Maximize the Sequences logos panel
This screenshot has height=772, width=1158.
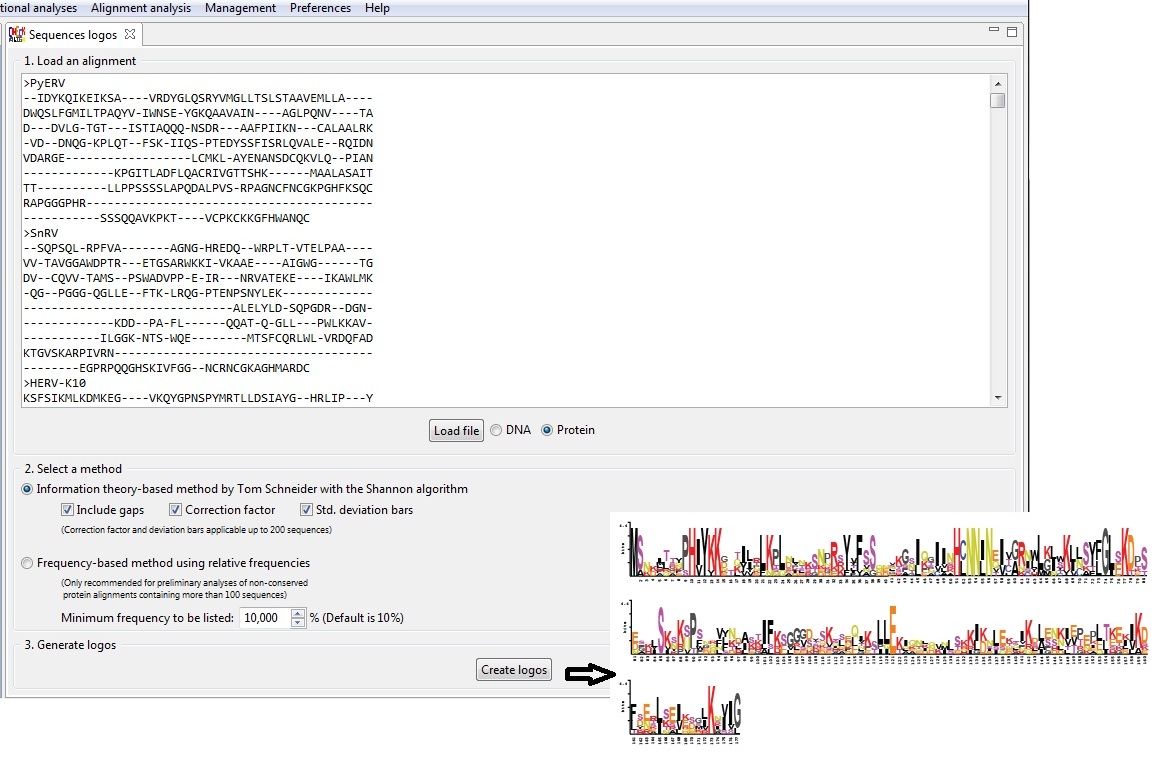[x=1011, y=32]
